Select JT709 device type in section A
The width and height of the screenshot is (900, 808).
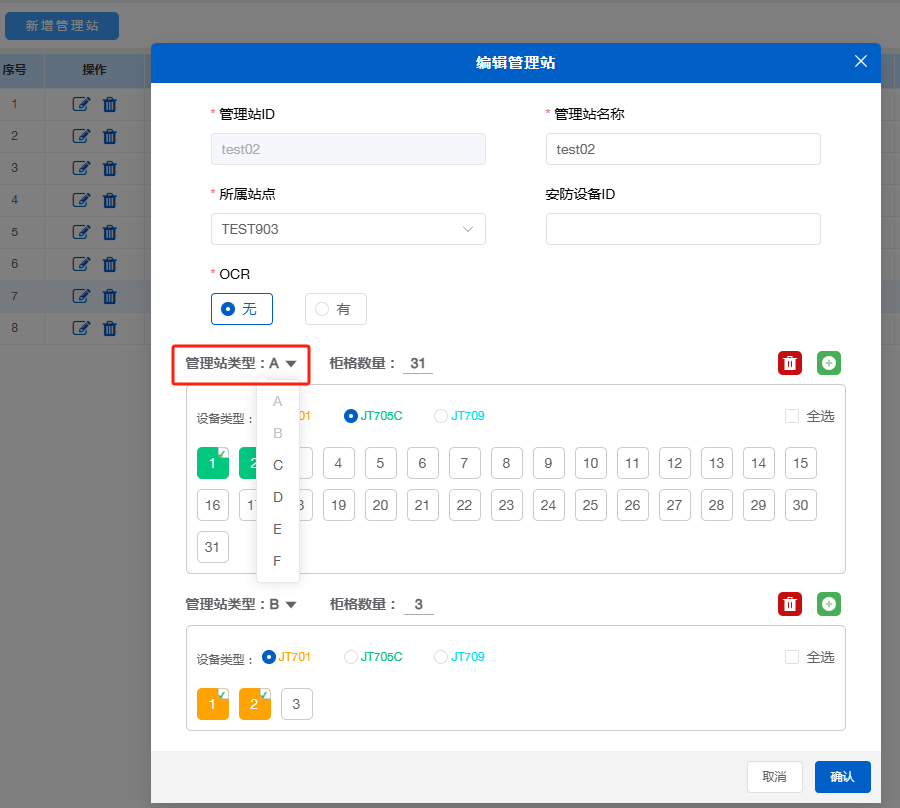(459, 416)
